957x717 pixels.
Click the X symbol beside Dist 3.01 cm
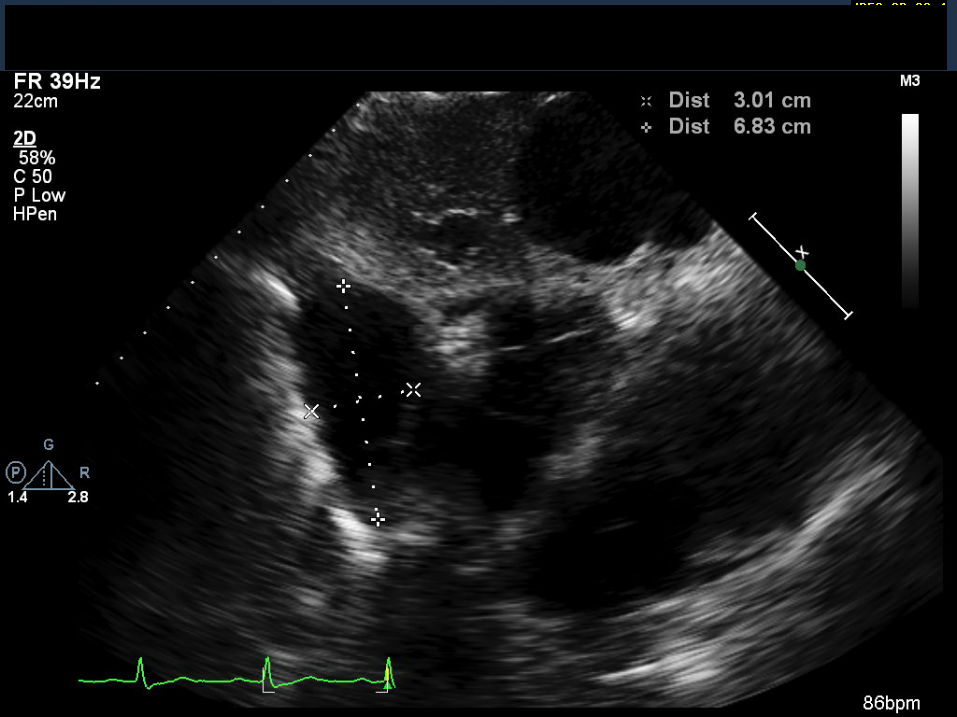point(647,101)
